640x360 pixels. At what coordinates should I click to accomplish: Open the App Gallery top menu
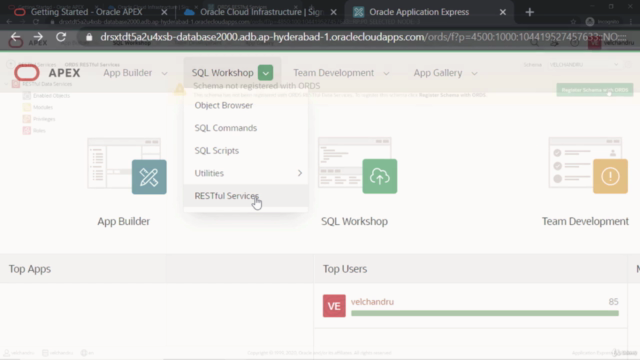(x=438, y=73)
